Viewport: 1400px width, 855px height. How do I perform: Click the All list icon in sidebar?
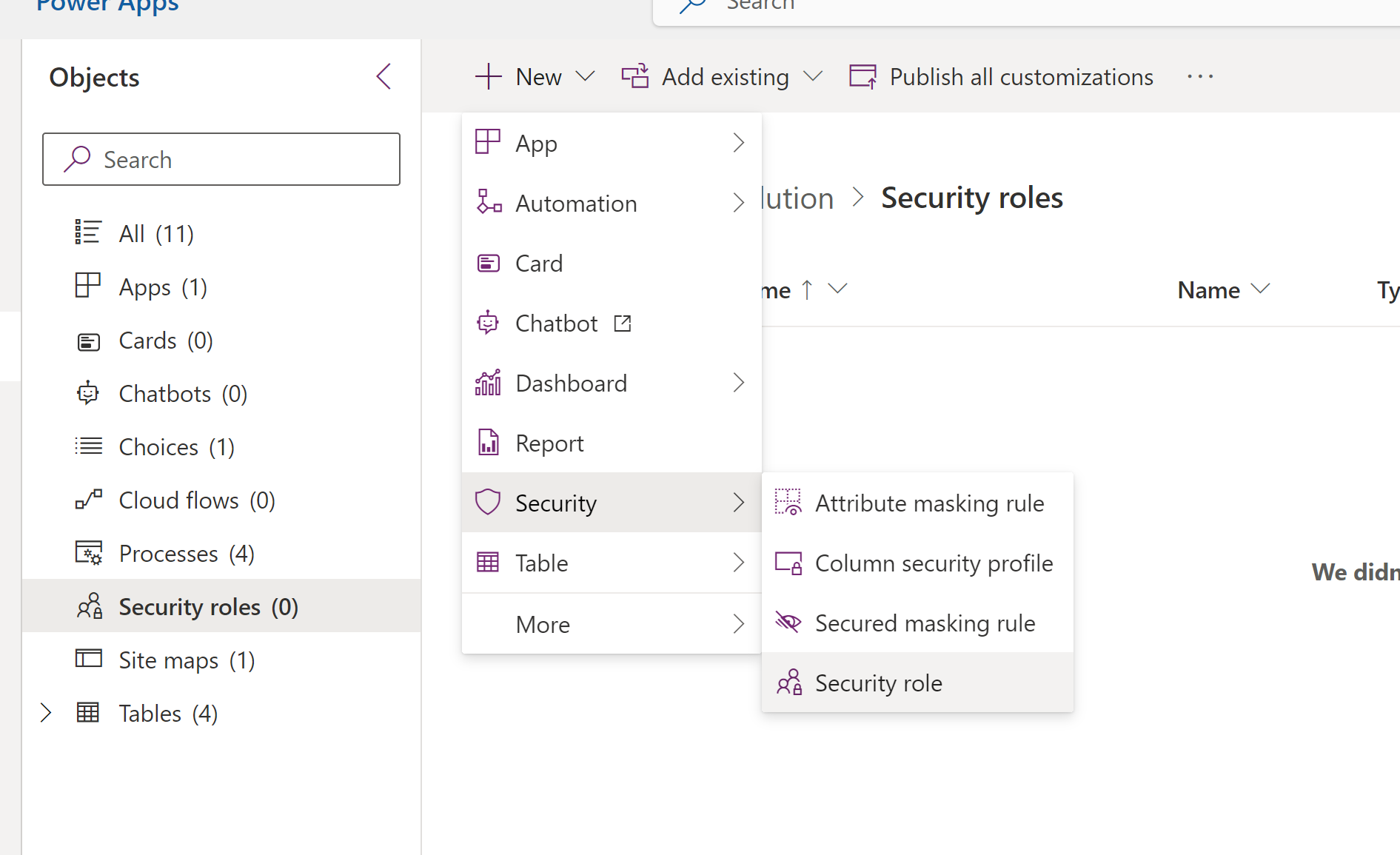click(x=88, y=232)
